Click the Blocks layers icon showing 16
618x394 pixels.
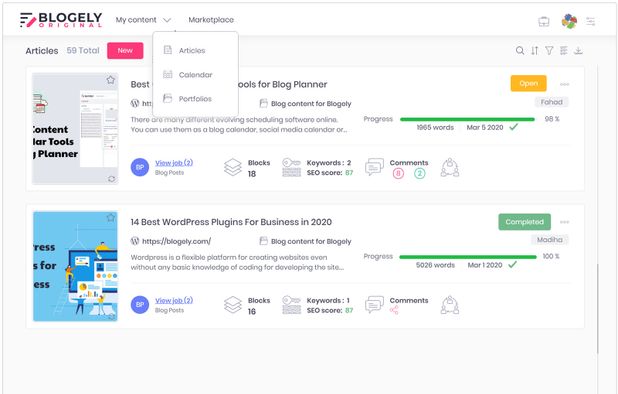pos(233,305)
